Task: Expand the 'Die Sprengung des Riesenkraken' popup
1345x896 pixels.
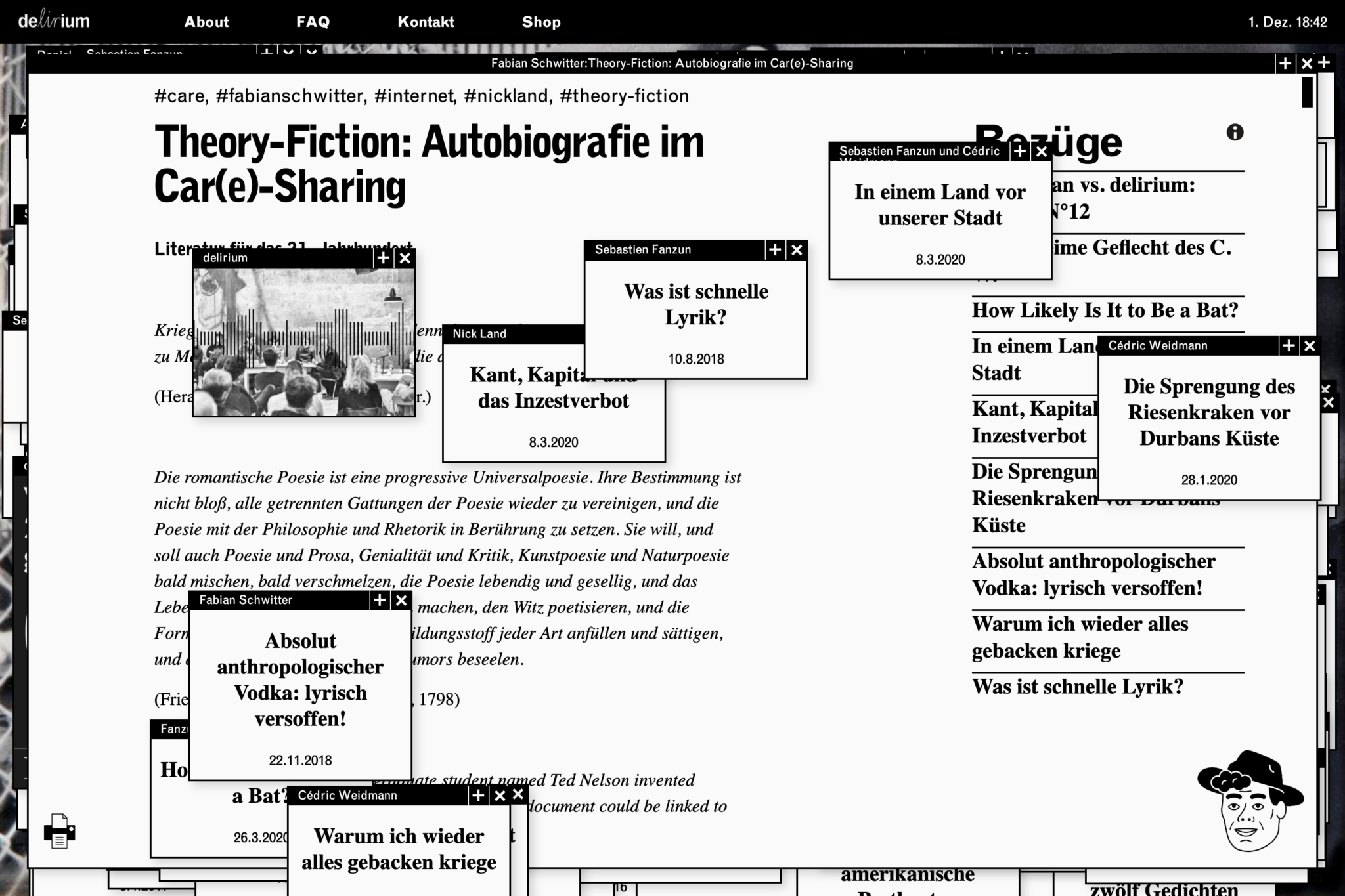Action: 1288,345
